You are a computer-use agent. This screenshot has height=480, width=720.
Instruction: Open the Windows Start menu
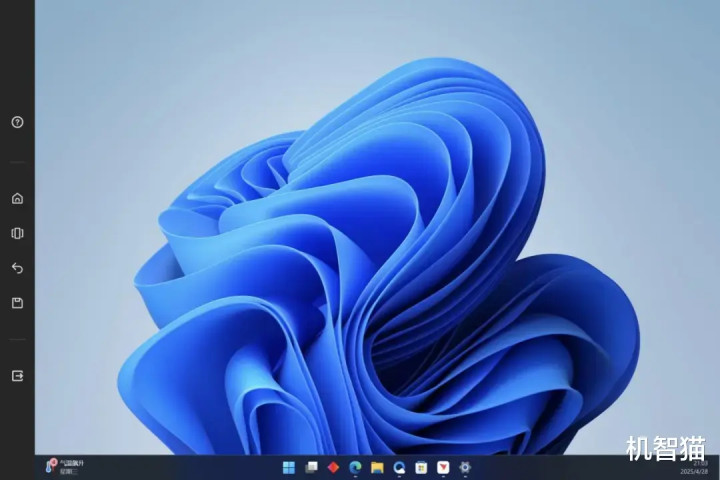(x=289, y=468)
